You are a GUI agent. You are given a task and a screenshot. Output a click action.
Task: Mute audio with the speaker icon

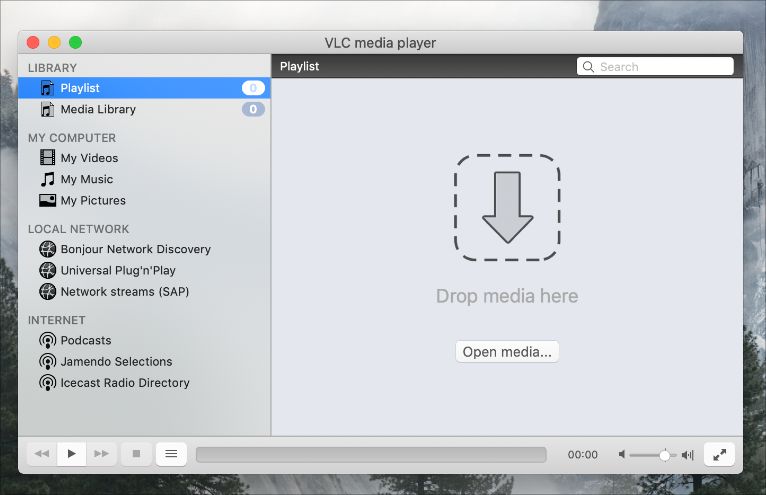[x=621, y=454]
